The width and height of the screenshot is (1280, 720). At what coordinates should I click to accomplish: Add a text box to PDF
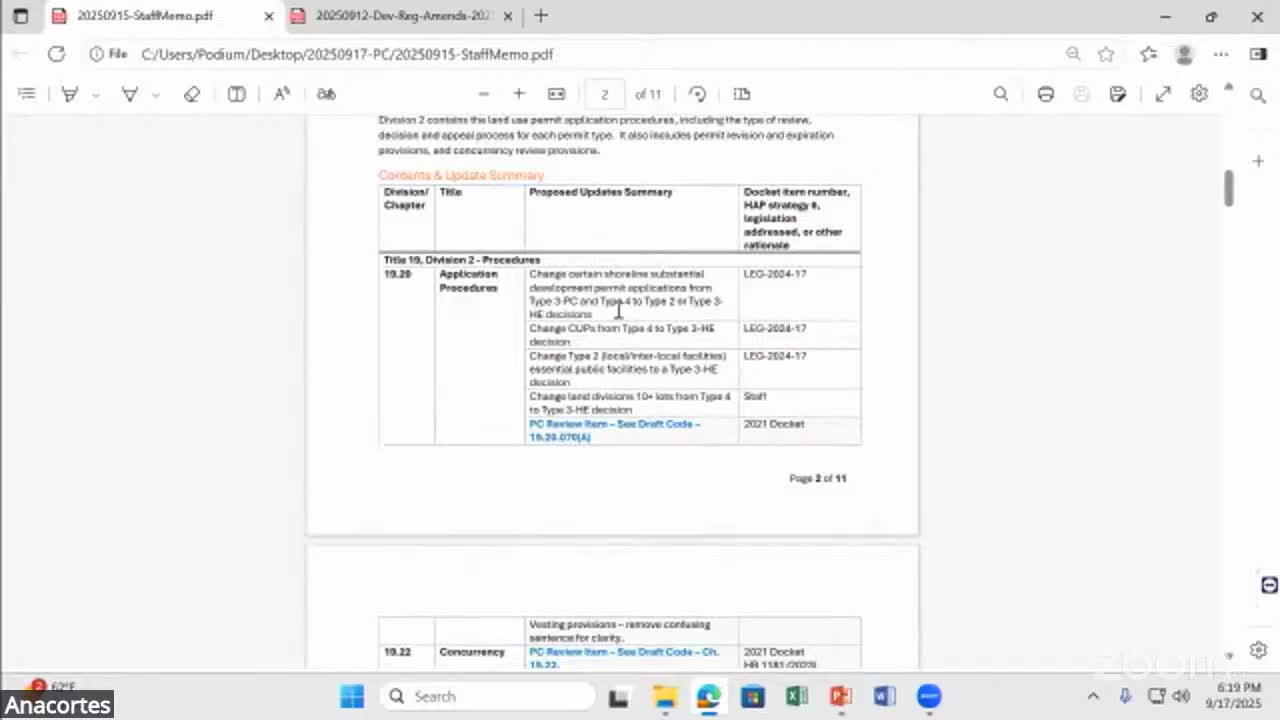[x=236, y=94]
